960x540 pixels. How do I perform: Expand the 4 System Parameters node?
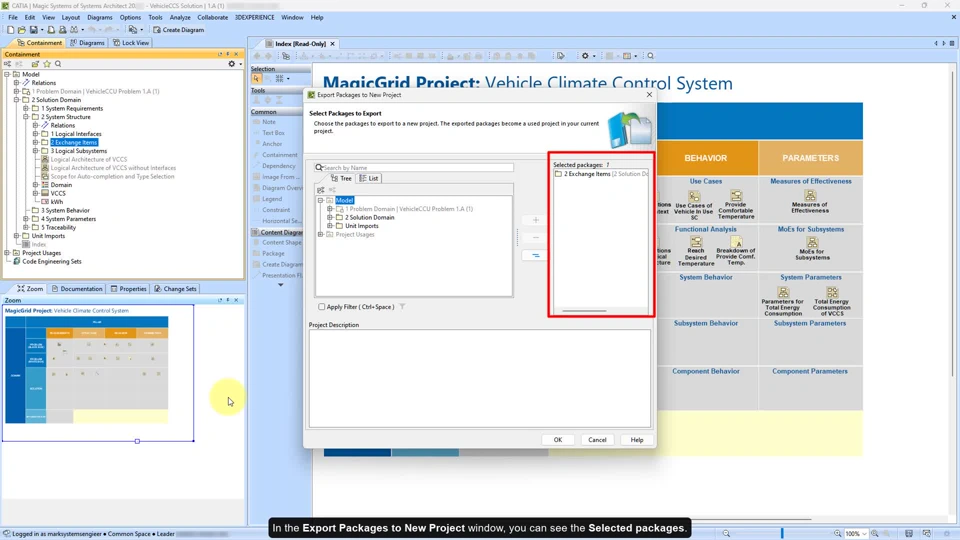pos(26,219)
